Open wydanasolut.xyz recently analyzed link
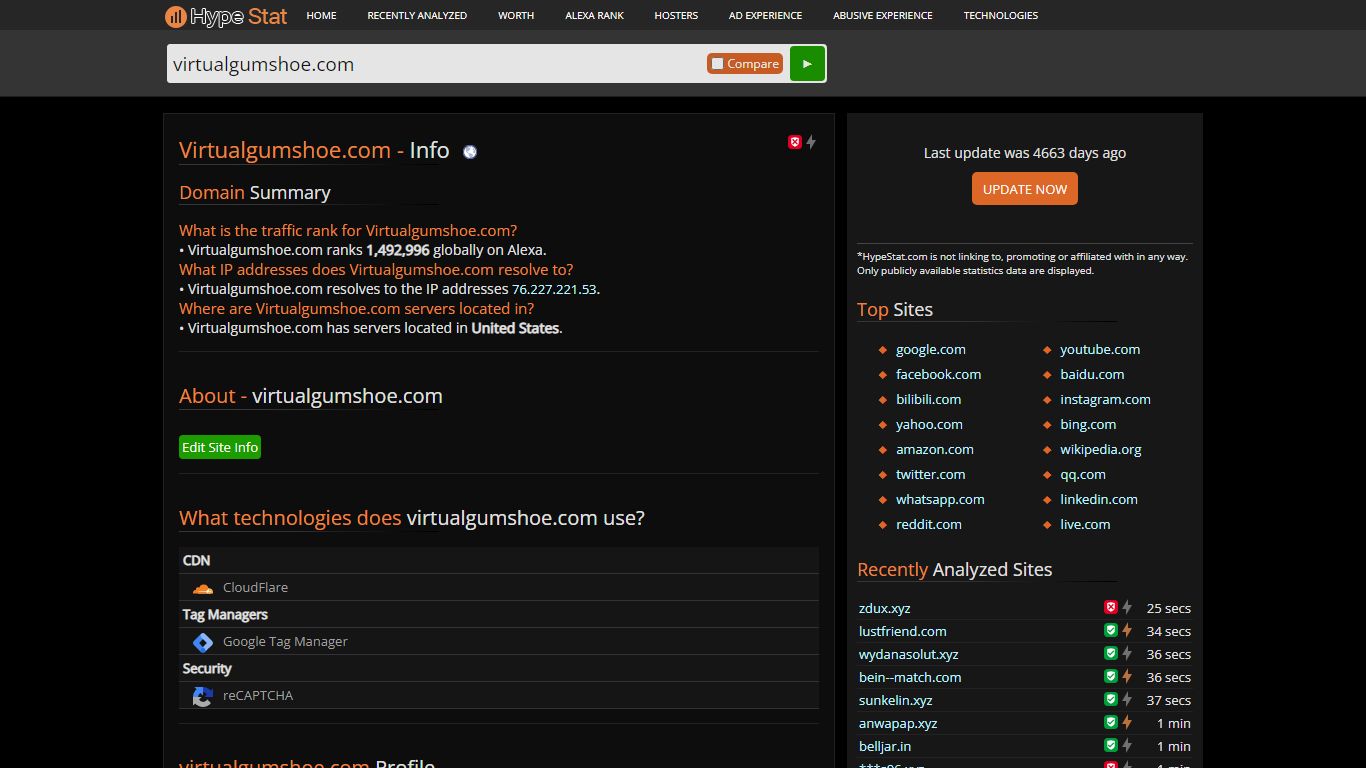The height and width of the screenshot is (768, 1366). coord(908,654)
